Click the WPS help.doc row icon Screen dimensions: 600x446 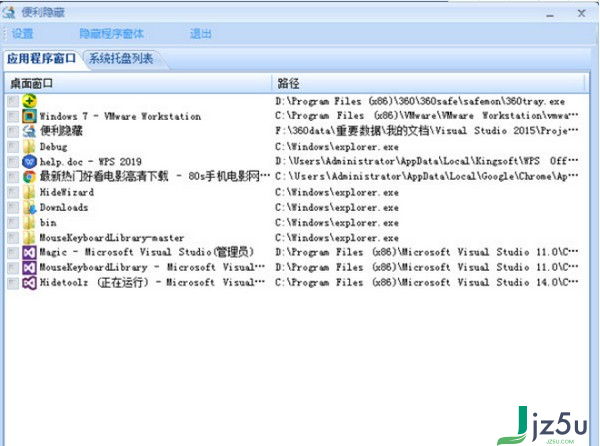click(29, 162)
